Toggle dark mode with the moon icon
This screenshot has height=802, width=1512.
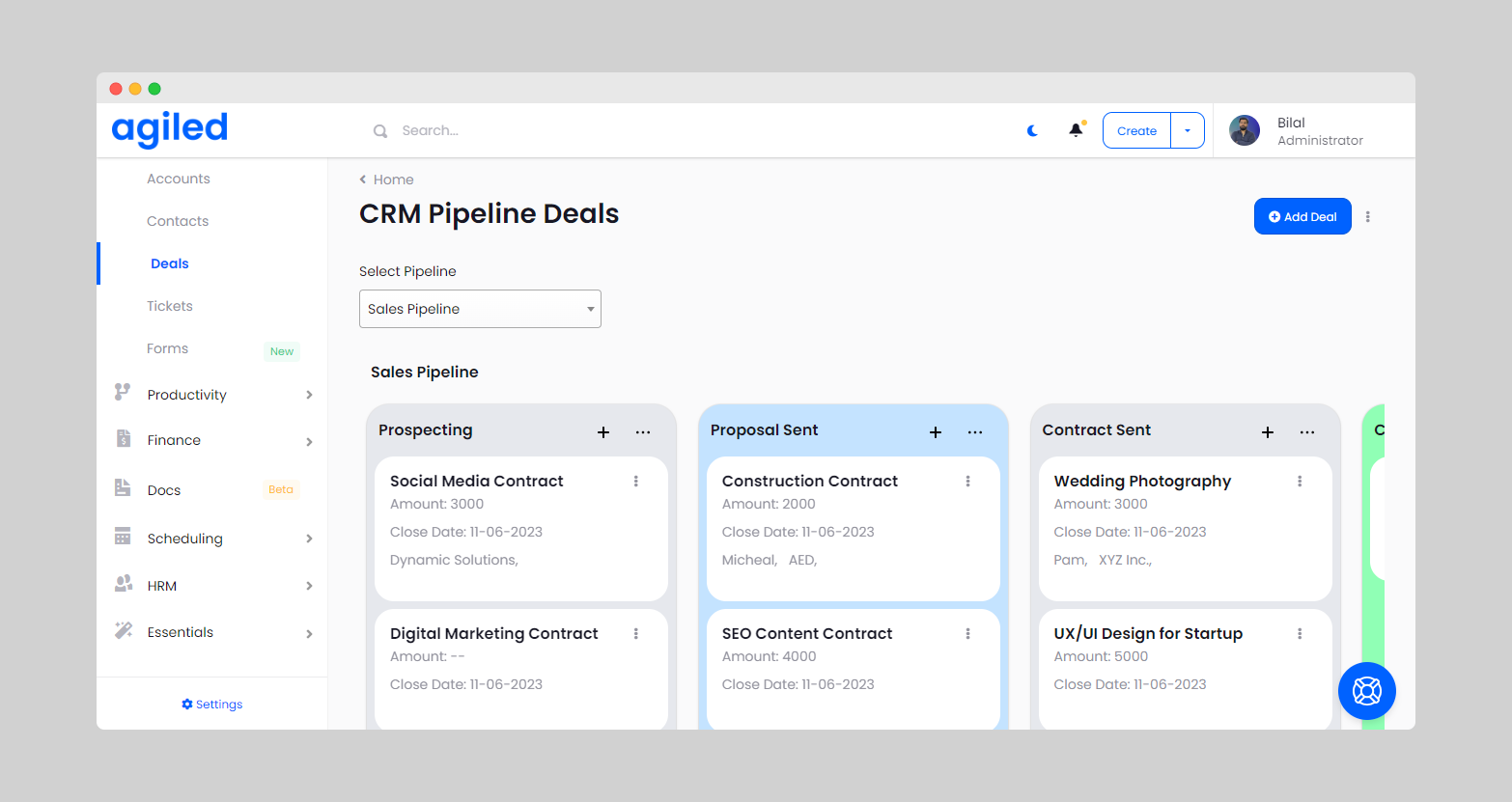point(1032,130)
